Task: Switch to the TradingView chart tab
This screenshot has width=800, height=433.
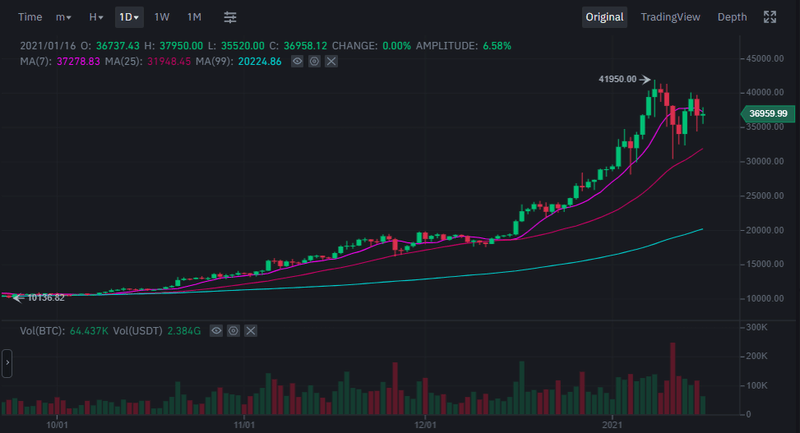Action: tap(670, 17)
